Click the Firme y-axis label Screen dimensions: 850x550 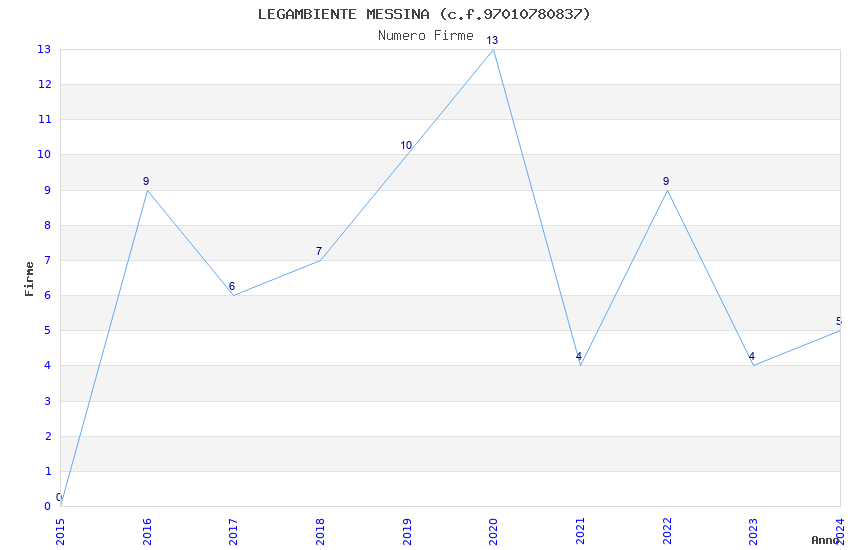point(29,279)
